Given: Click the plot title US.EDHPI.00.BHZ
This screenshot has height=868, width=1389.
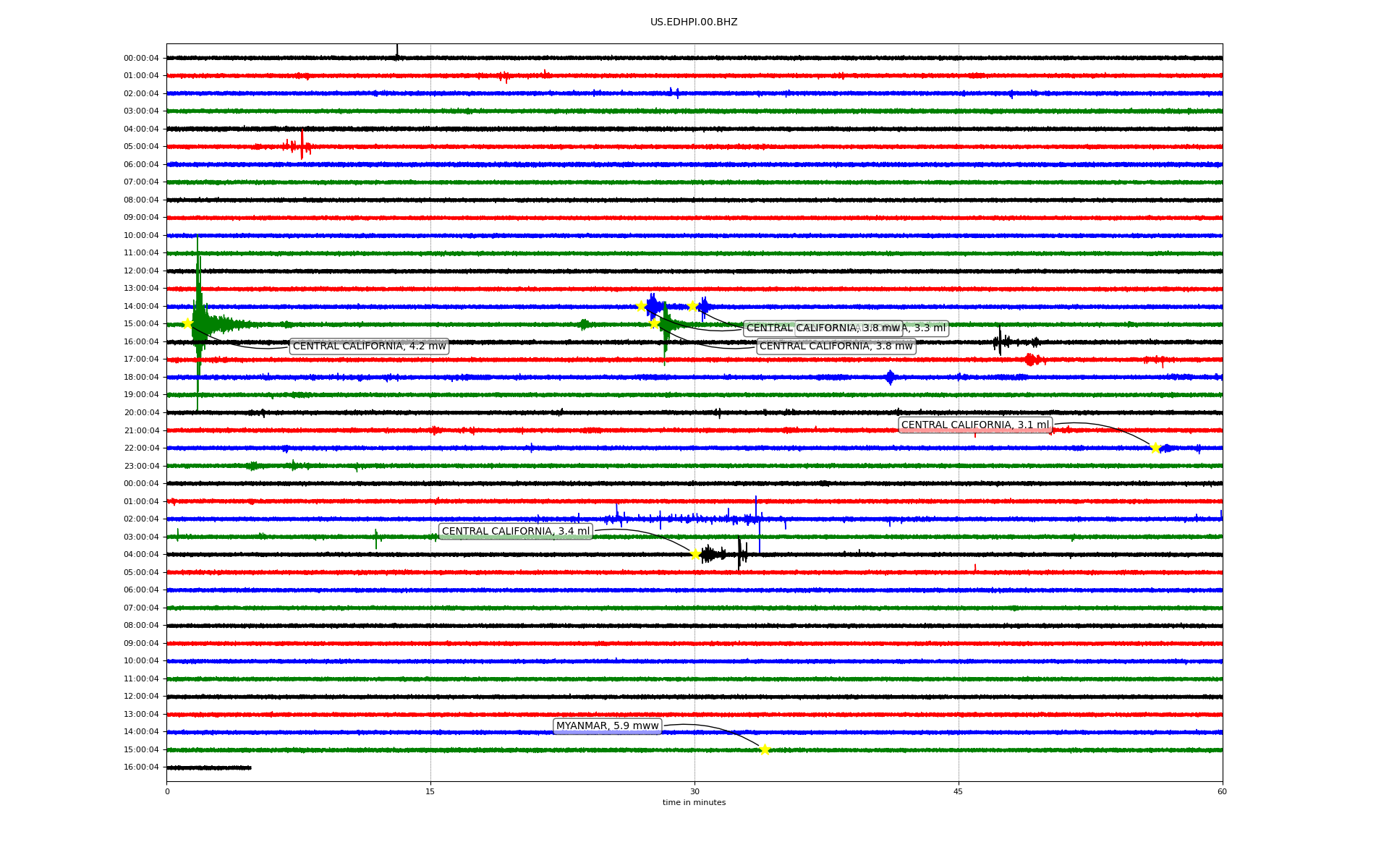Looking at the screenshot, I should click(694, 22).
